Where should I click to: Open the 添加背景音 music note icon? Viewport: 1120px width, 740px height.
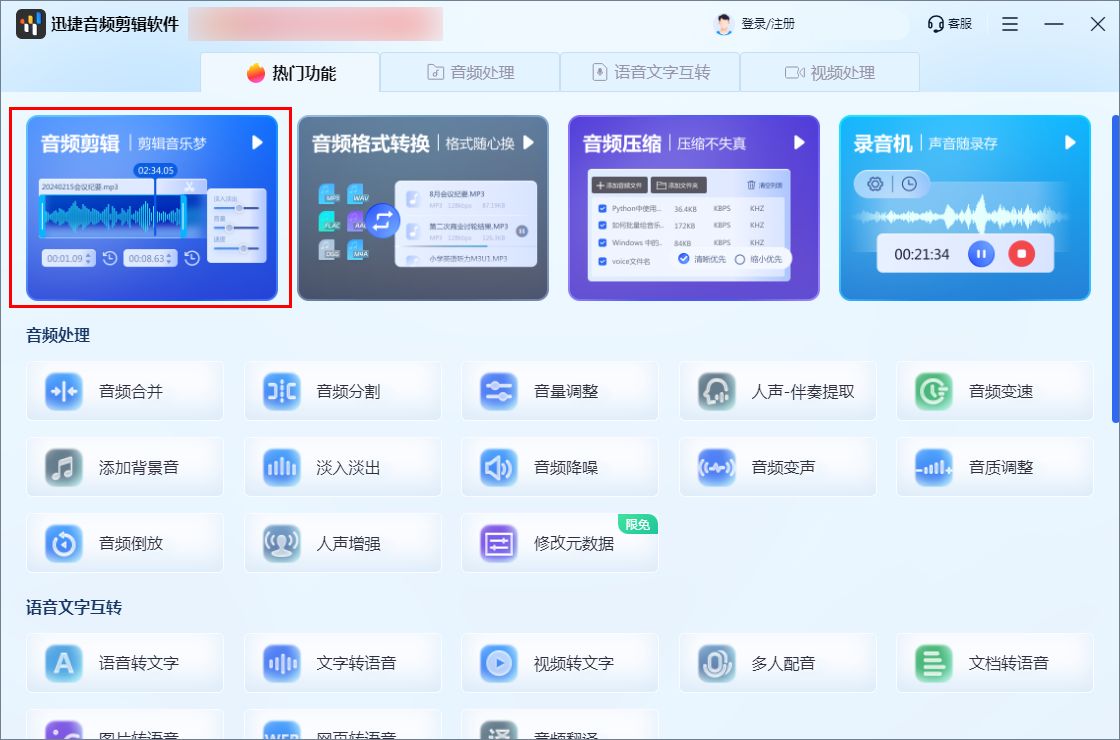pos(64,468)
